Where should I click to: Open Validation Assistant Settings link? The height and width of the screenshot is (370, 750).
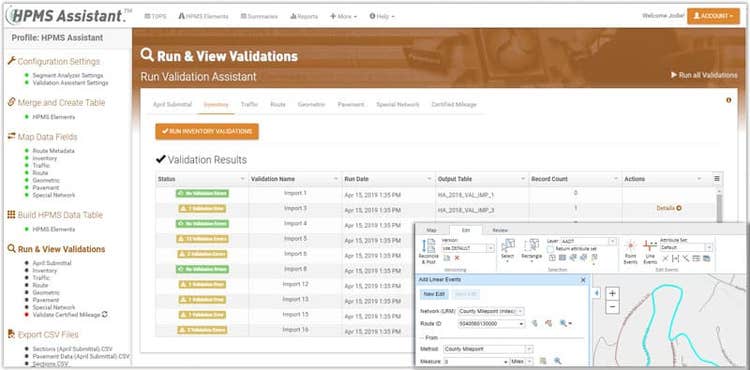pos(70,83)
